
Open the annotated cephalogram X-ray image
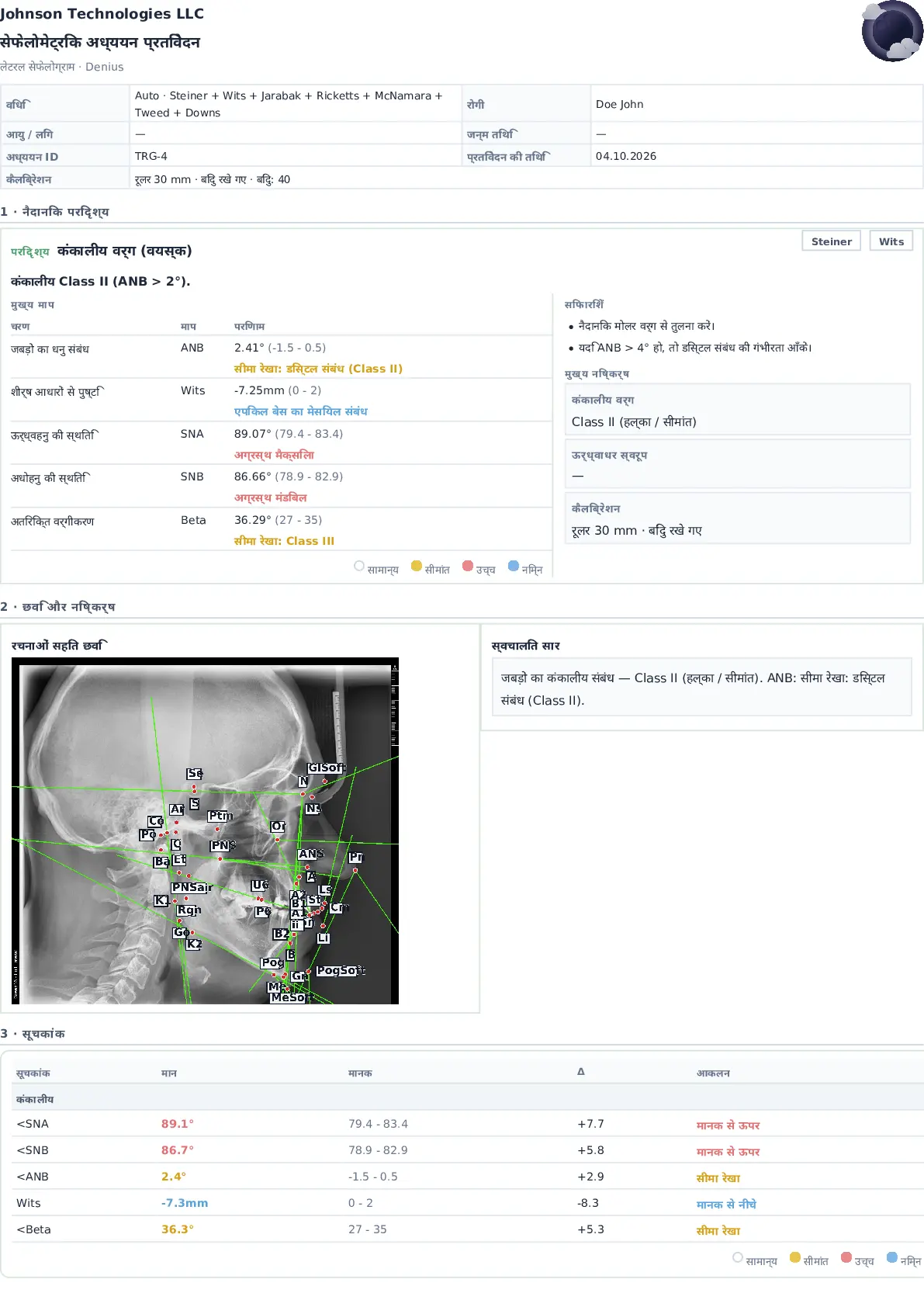click(x=205, y=830)
